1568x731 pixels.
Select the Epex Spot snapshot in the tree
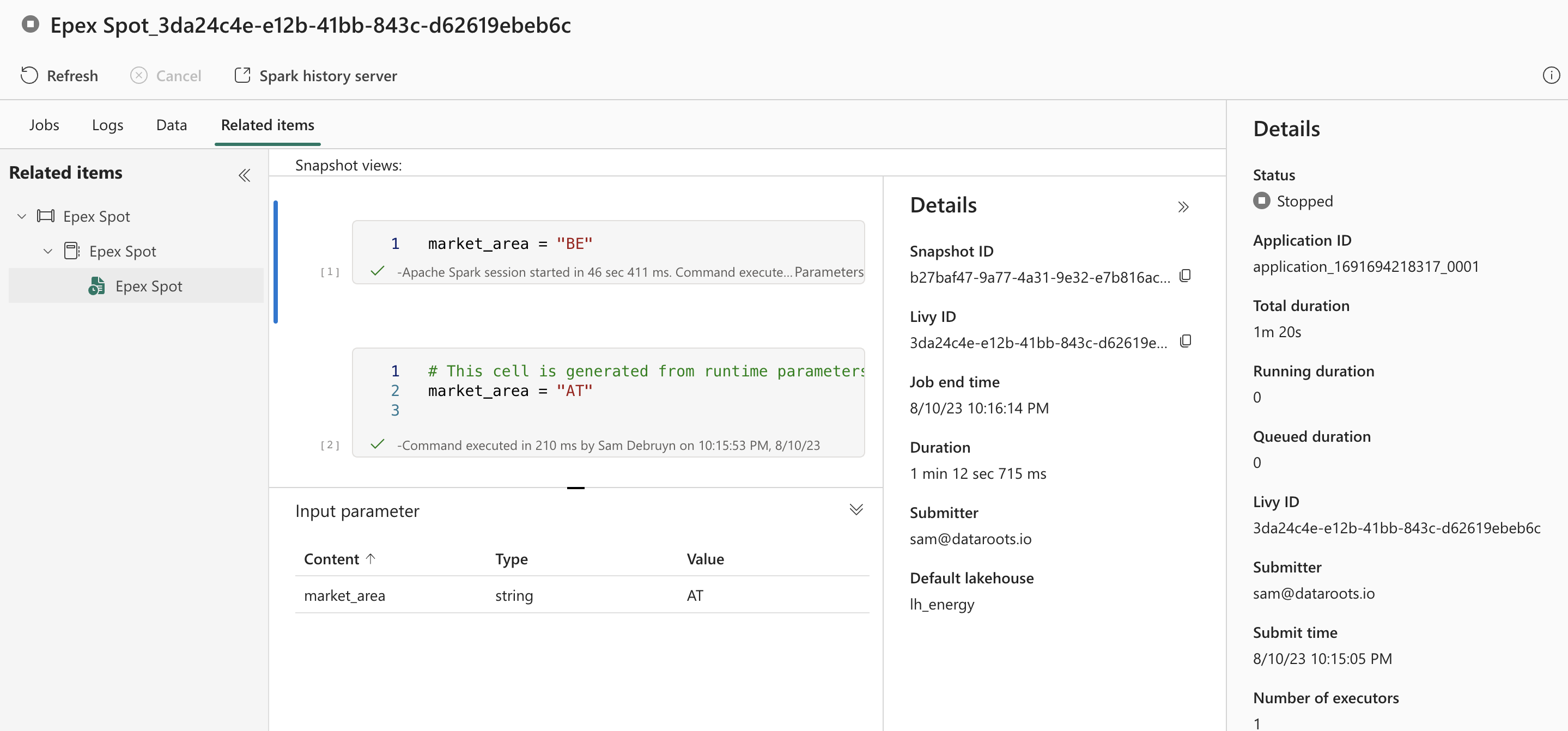pos(149,285)
